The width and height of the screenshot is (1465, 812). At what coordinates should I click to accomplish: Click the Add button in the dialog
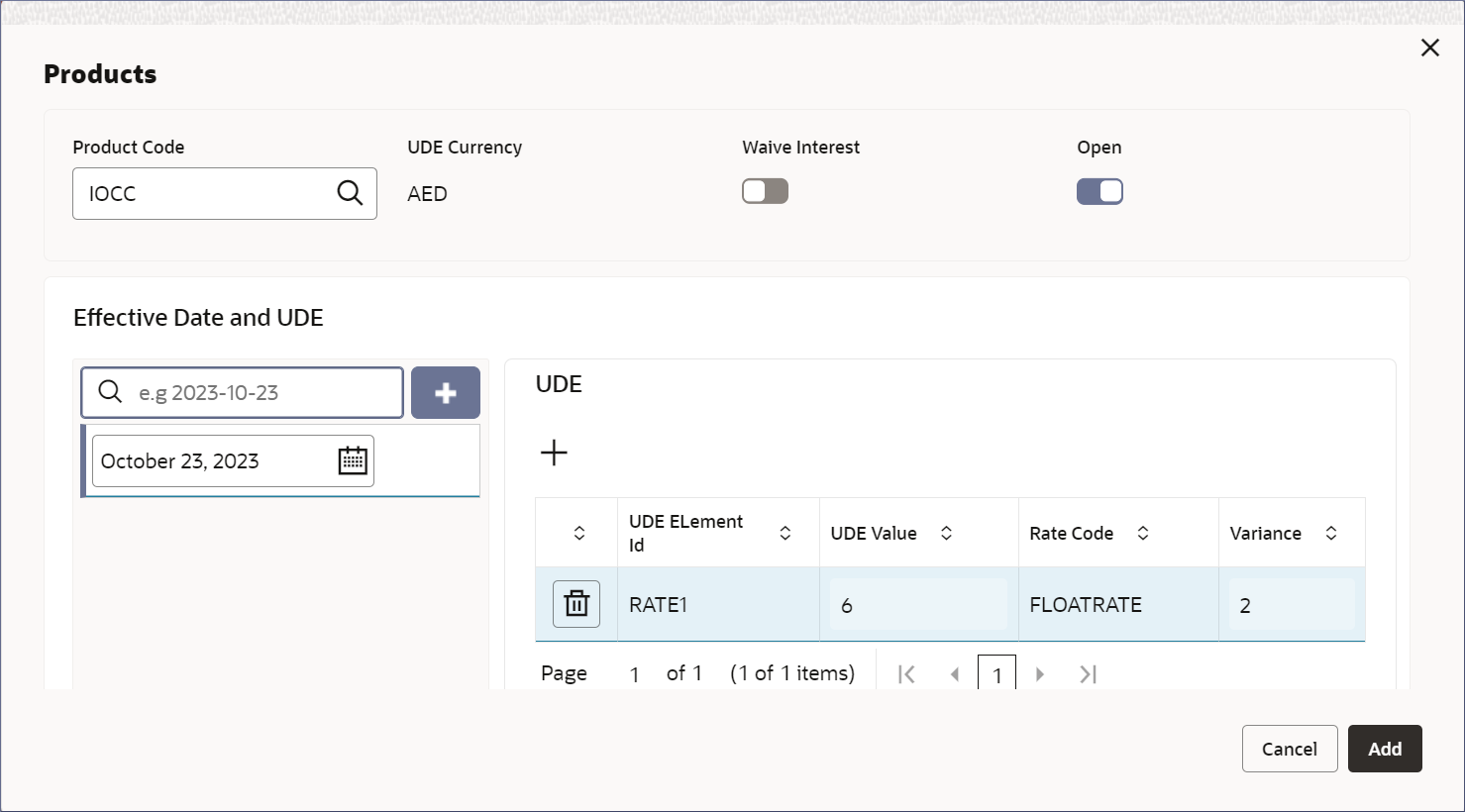tap(1385, 749)
